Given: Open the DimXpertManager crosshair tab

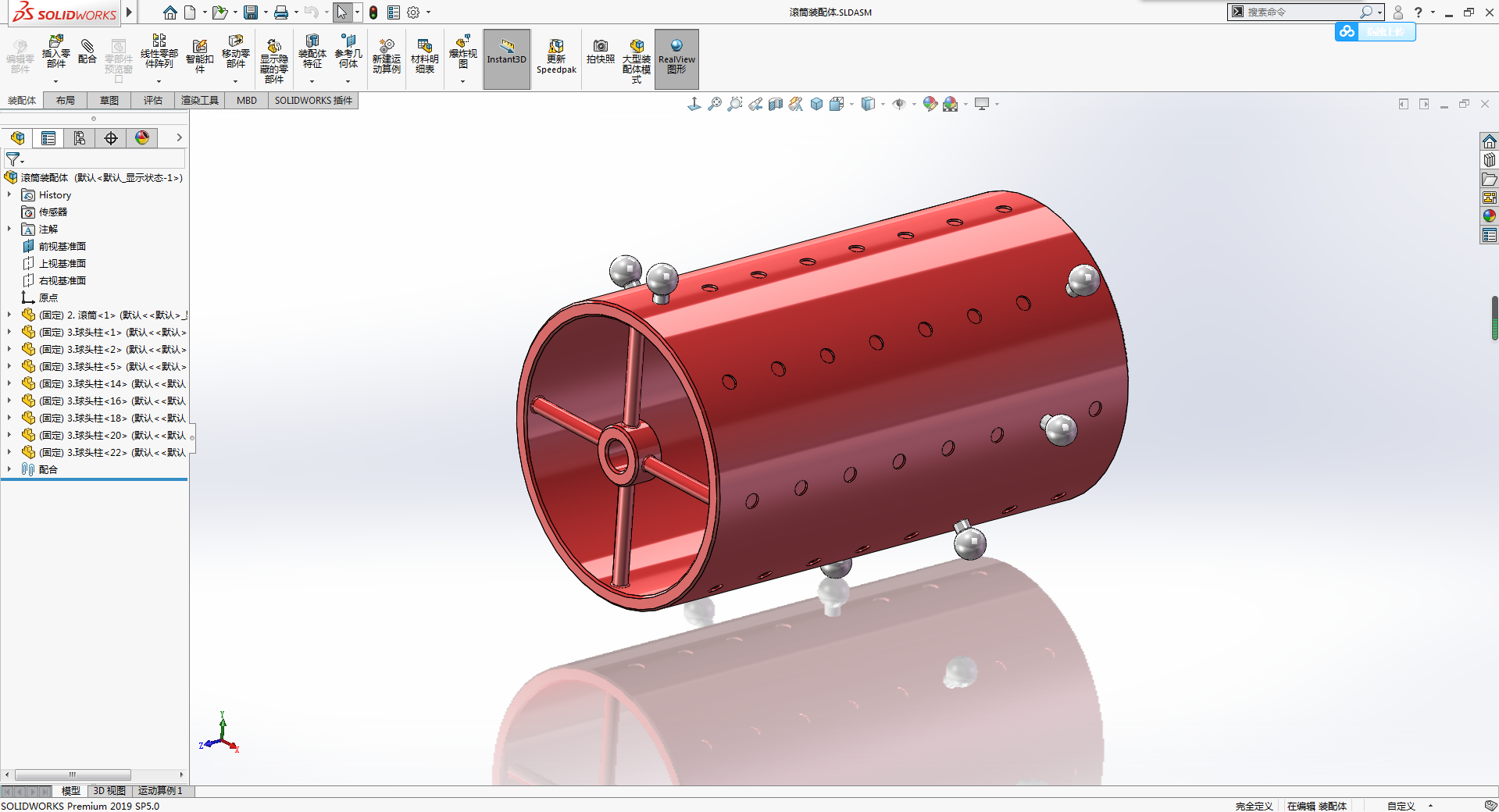Looking at the screenshot, I should (111, 138).
